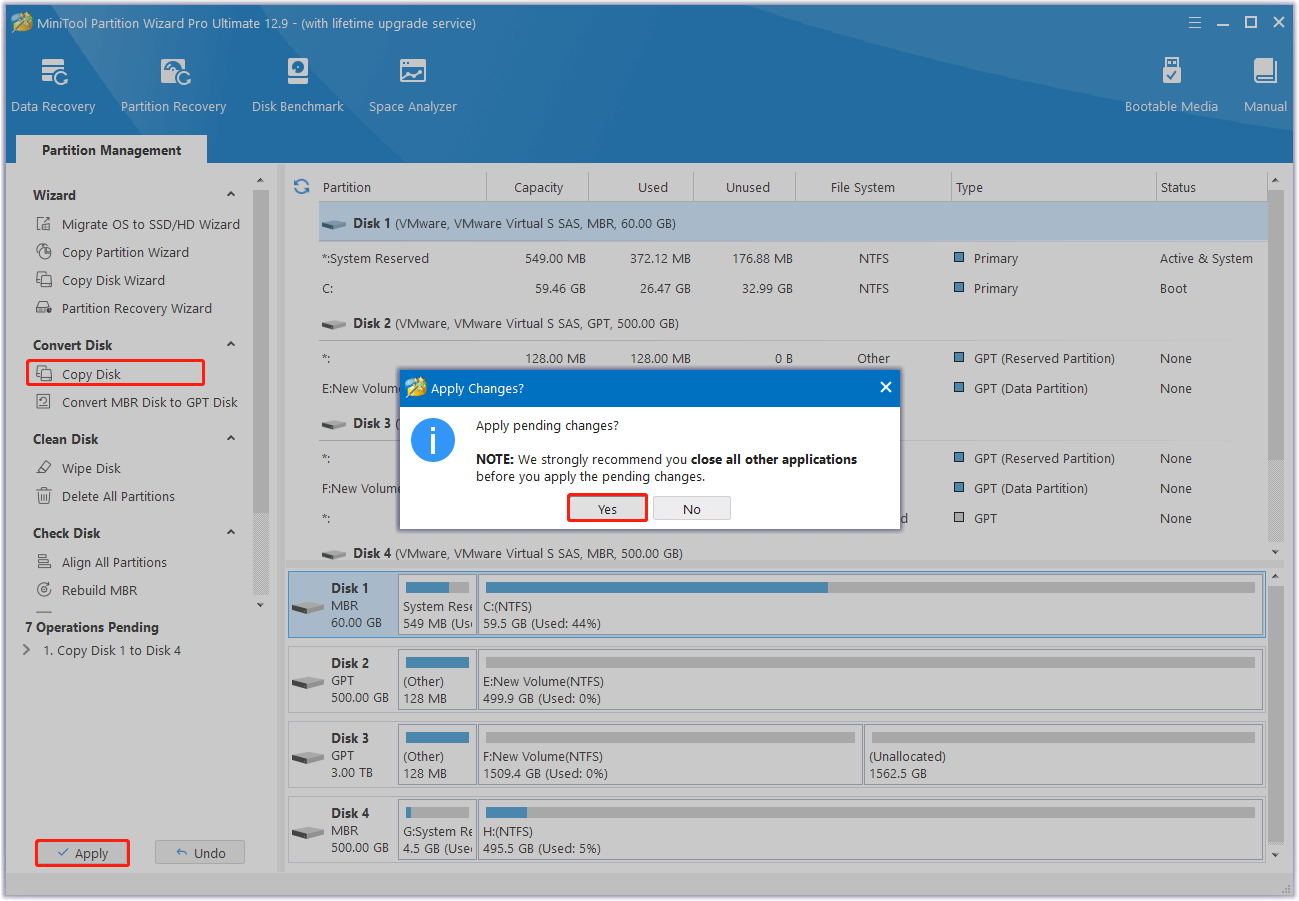Start Partition Recovery Wizard

tap(124, 308)
